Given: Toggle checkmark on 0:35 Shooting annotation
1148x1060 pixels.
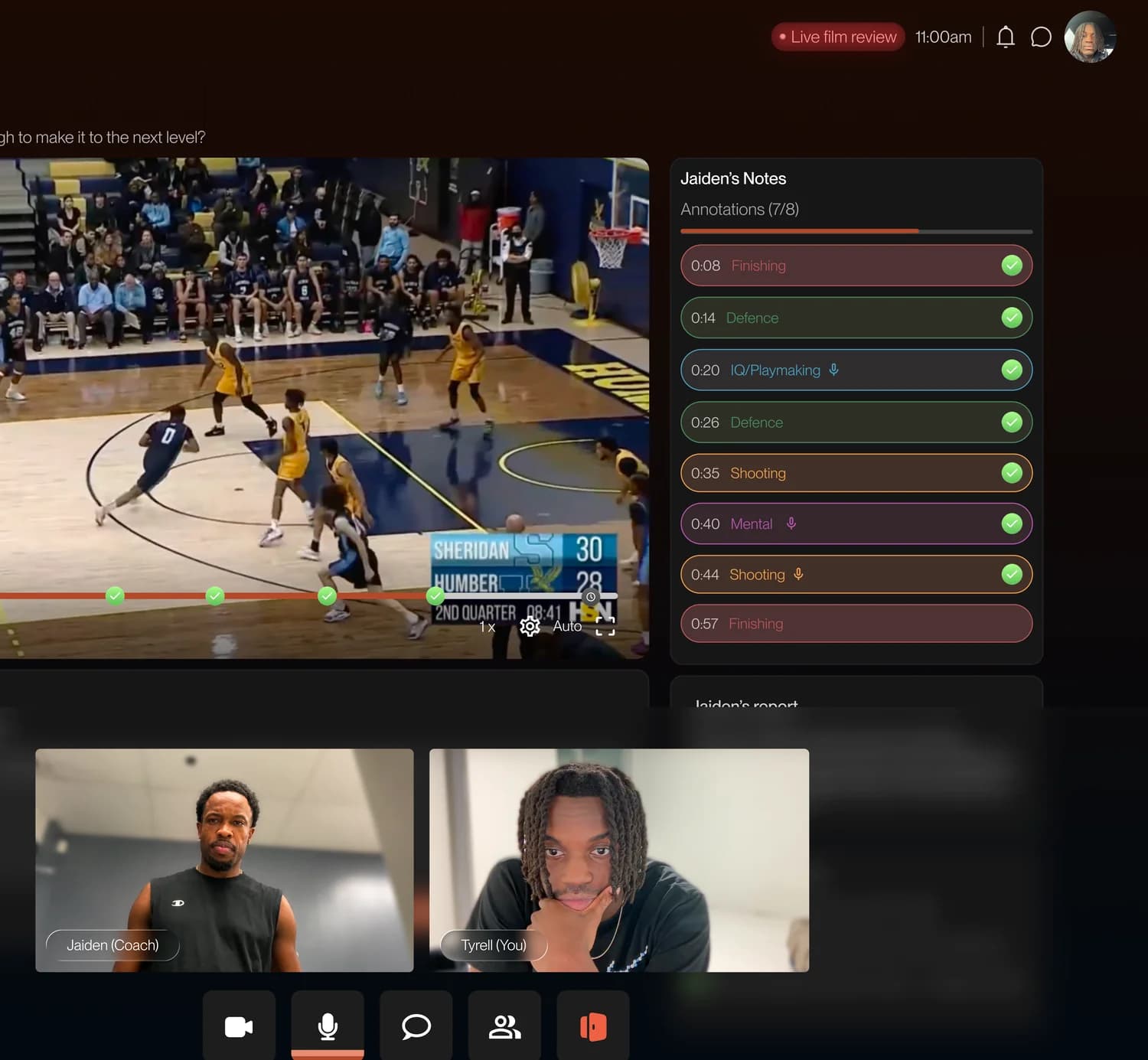Looking at the screenshot, I should pyautogui.click(x=1012, y=473).
